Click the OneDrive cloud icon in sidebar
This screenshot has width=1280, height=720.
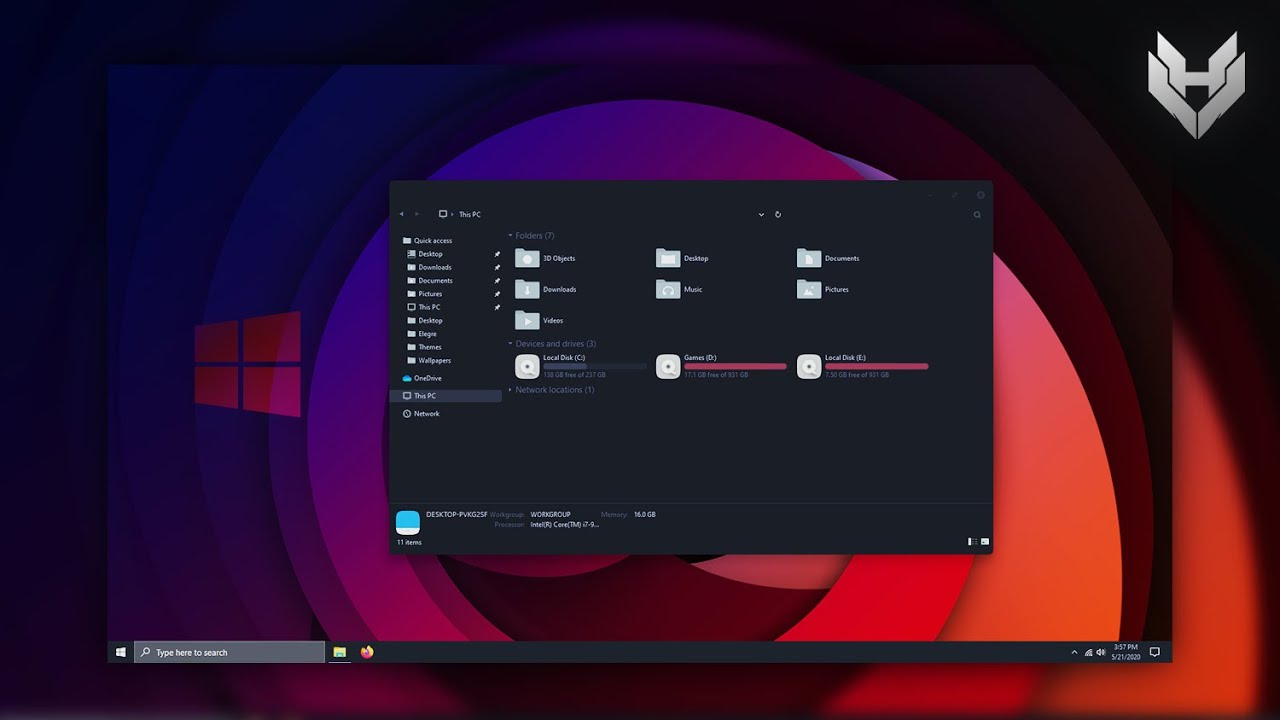[407, 378]
